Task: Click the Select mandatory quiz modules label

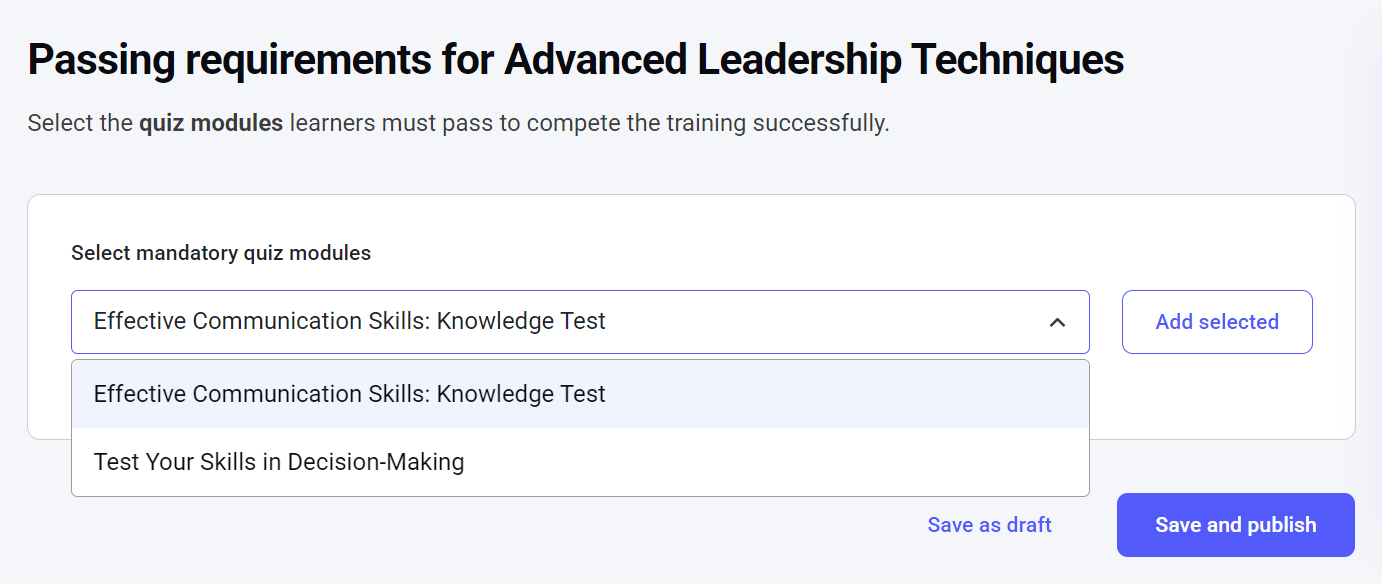Action: [221, 253]
